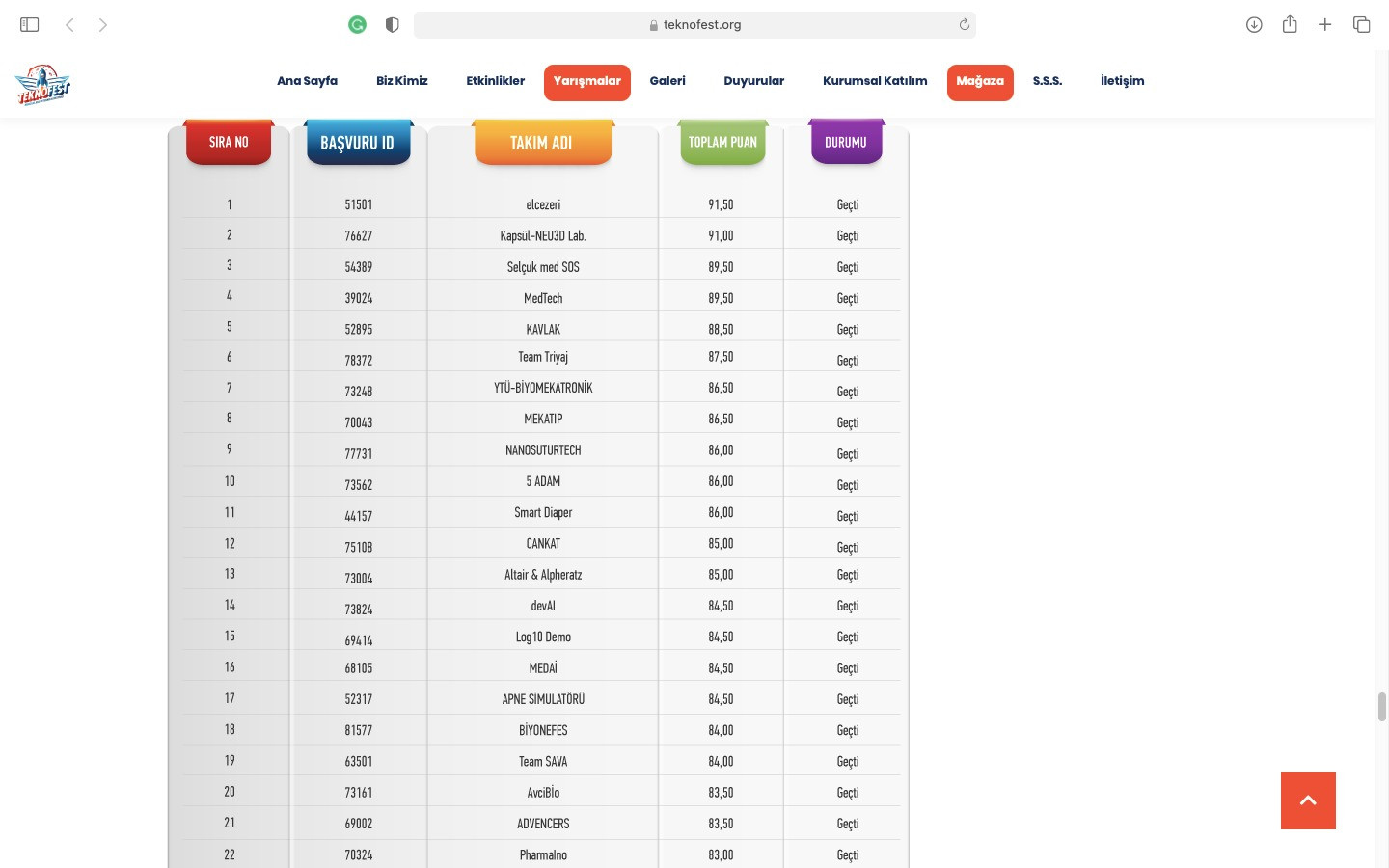Click score 88,50 for KAVLAK
1389x868 pixels.
[721, 329]
